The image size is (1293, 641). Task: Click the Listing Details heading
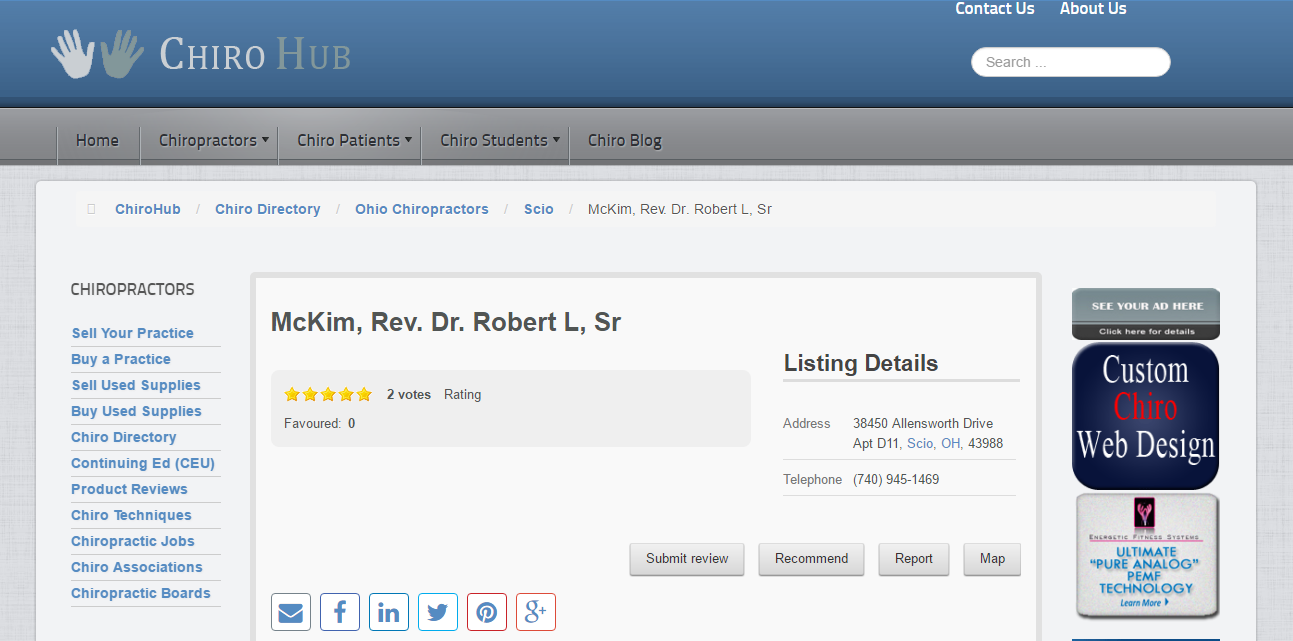coord(861,363)
